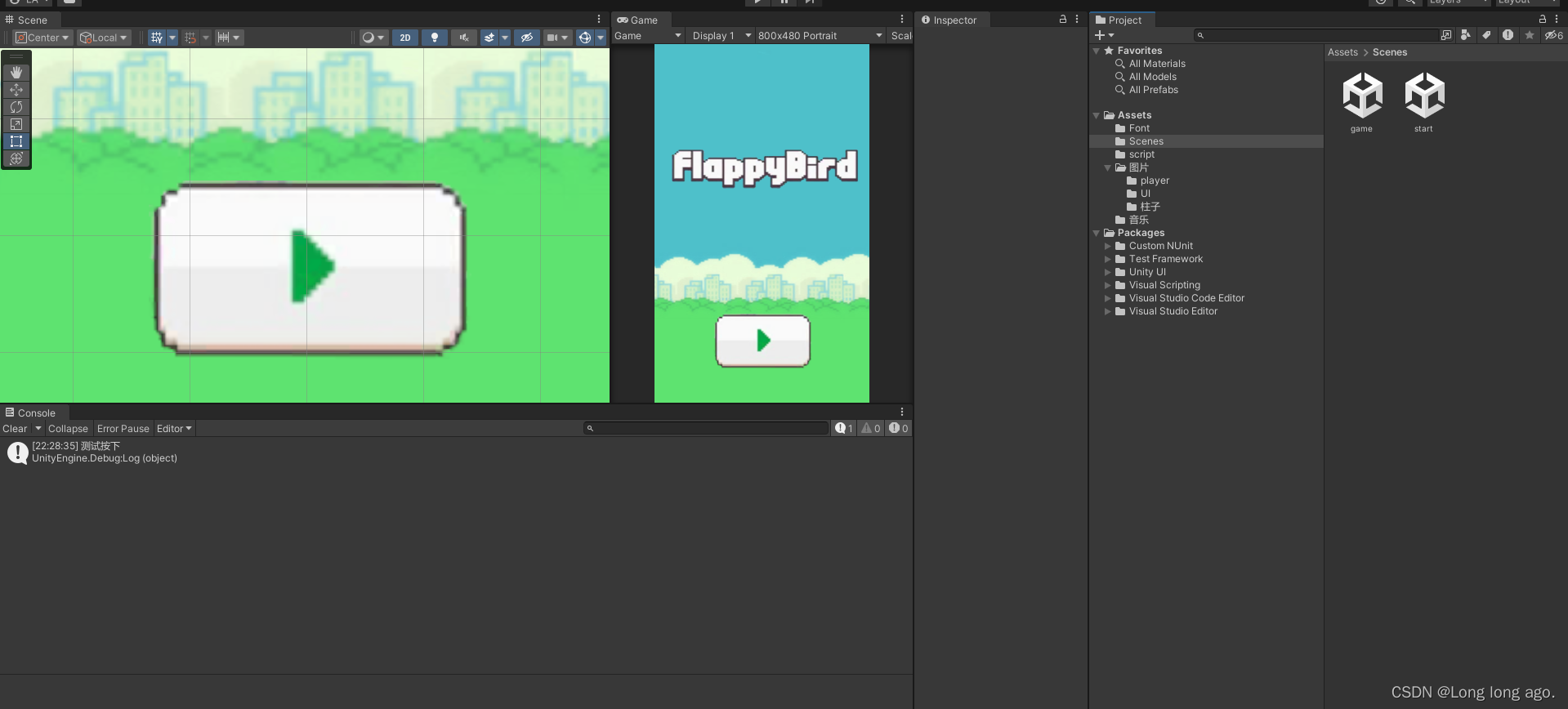The height and width of the screenshot is (709, 1568).
Task: Lock the Project panel
Action: (1543, 19)
